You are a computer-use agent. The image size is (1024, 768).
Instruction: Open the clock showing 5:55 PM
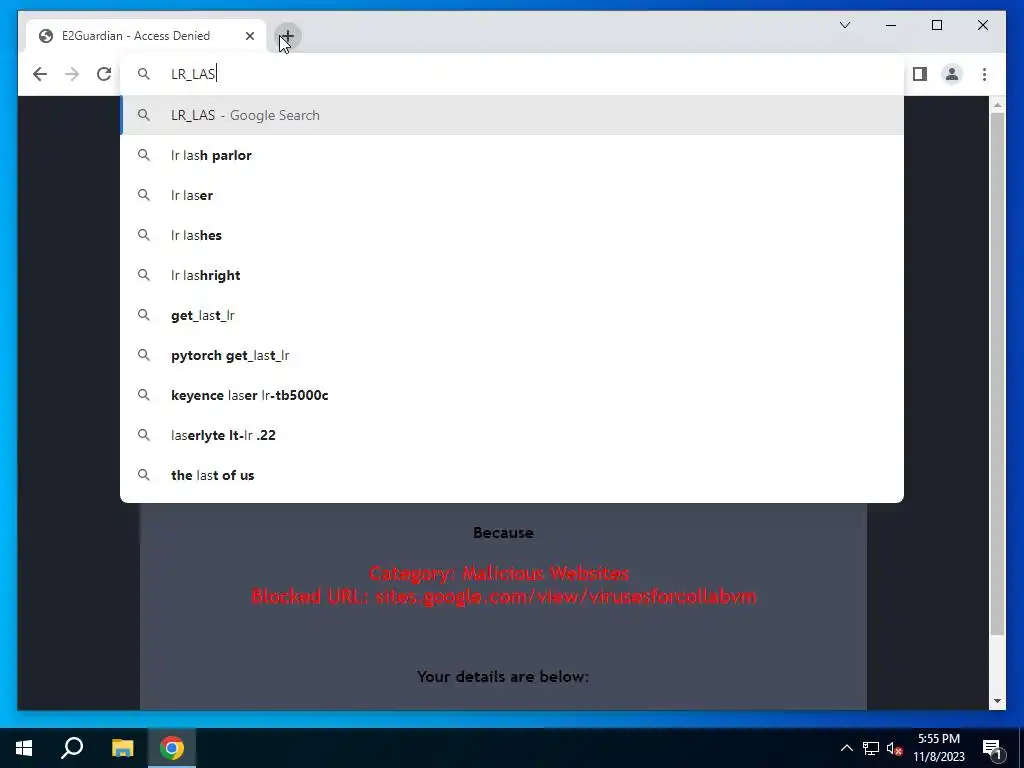coord(938,748)
